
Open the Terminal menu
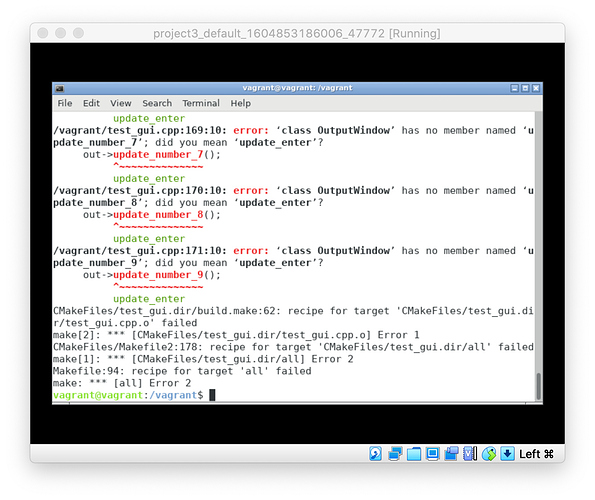click(x=201, y=103)
